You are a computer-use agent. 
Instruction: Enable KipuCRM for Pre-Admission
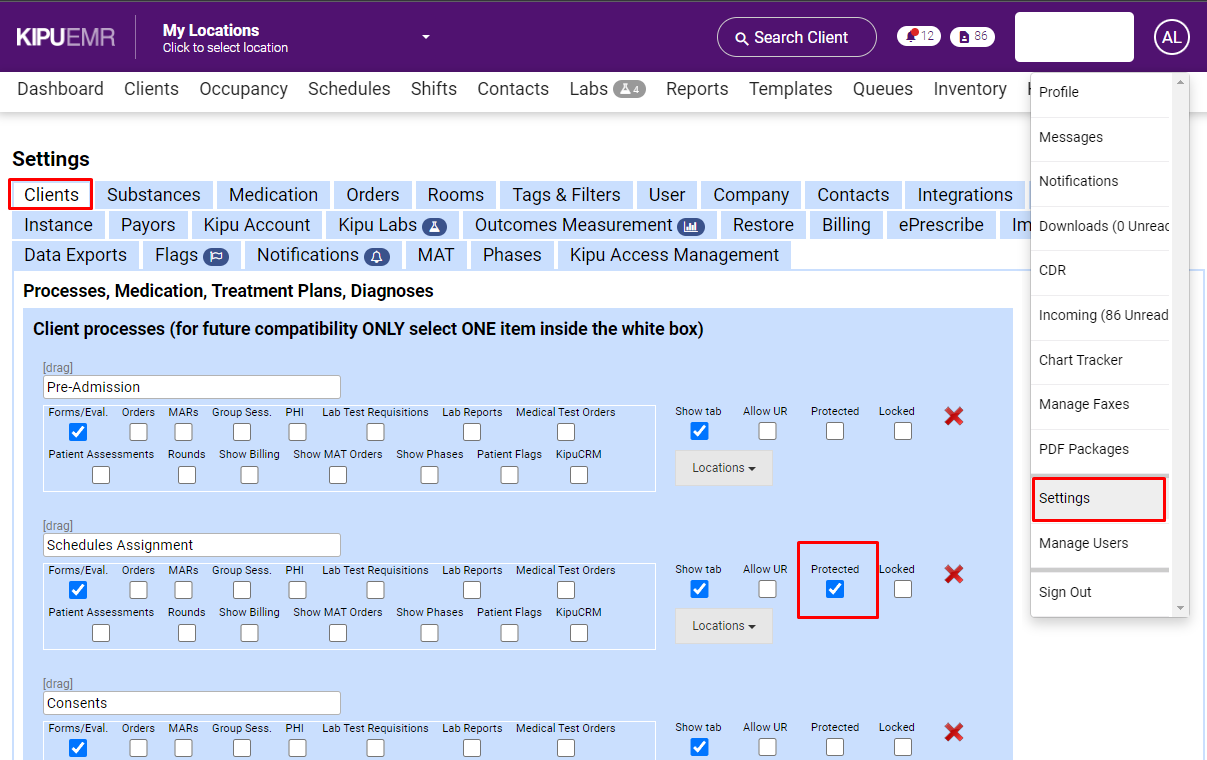[579, 475]
